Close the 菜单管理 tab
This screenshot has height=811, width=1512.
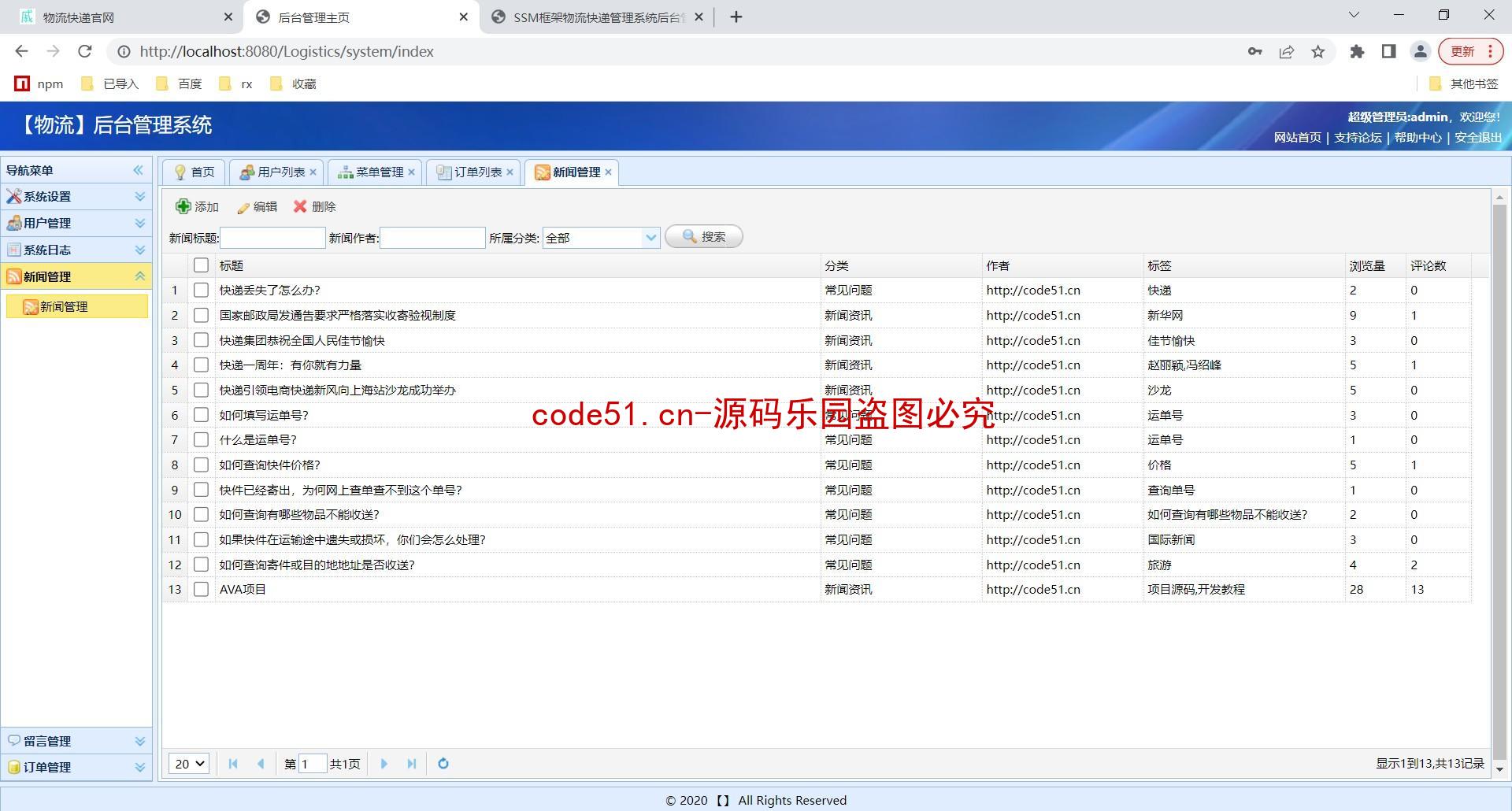(411, 172)
